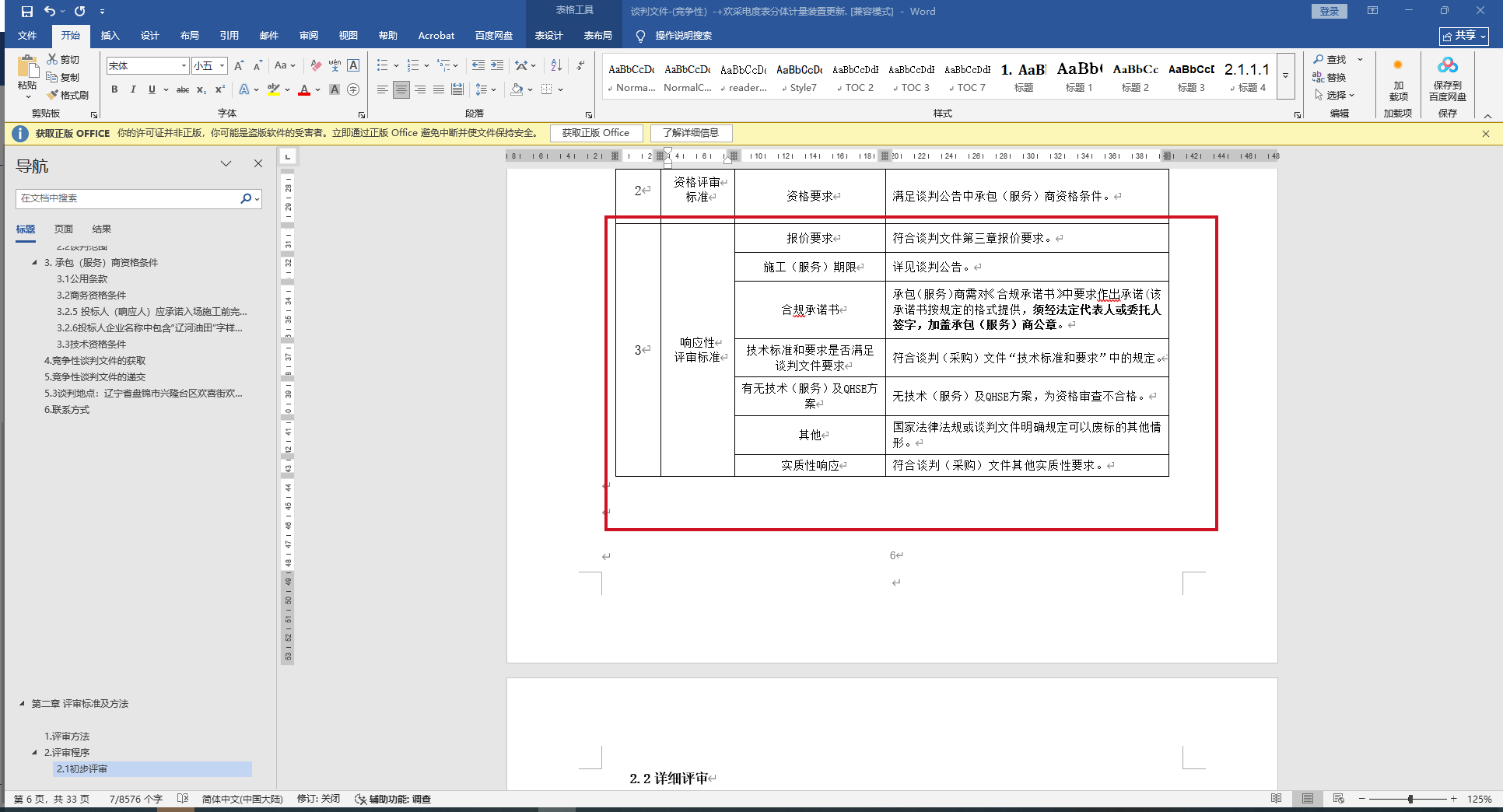Undo the last action

(x=50, y=12)
